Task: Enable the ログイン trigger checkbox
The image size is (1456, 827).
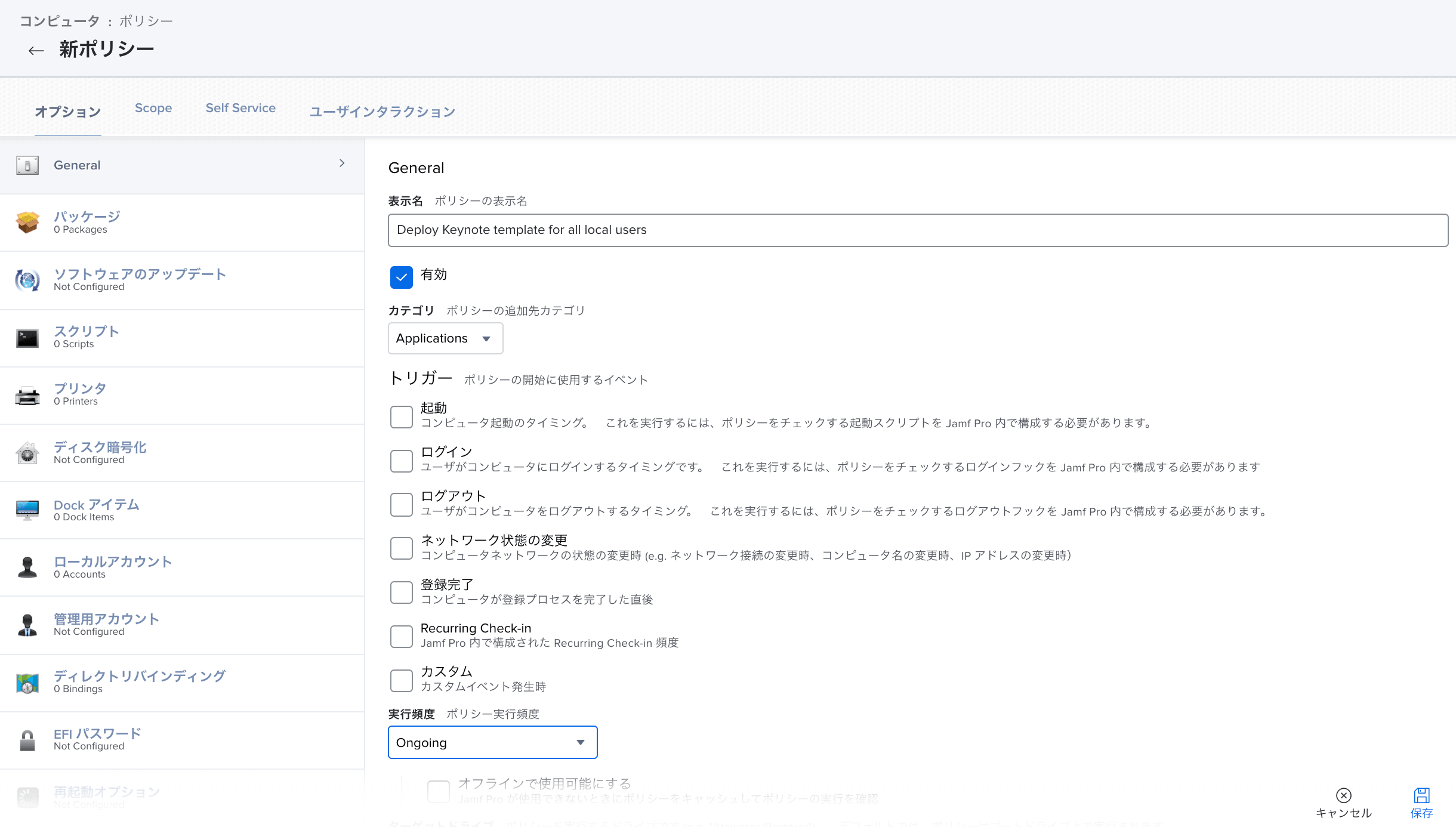Action: 402,461
